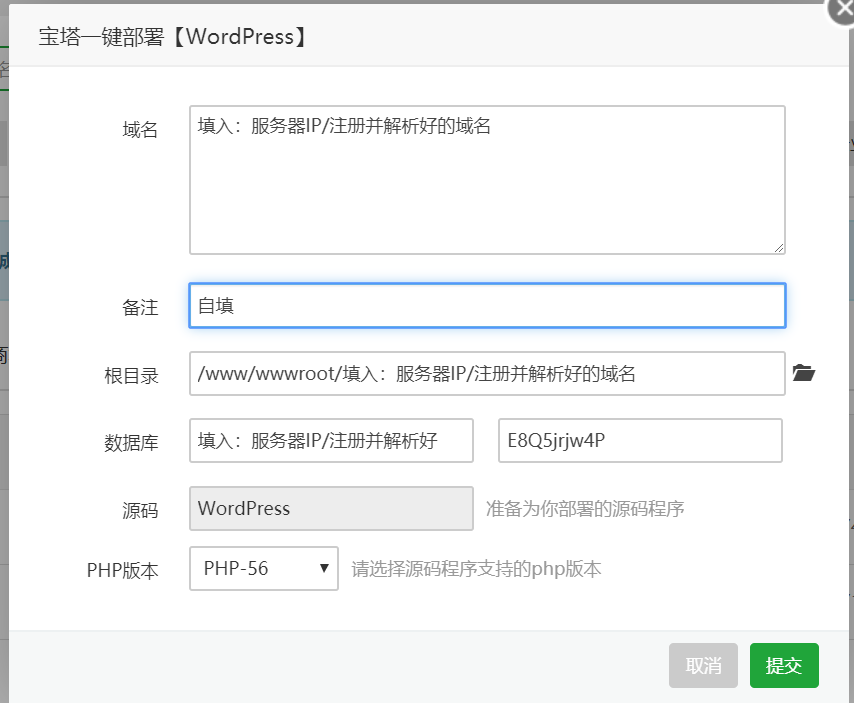Click the PHP版本 field label
This screenshot has height=703, width=854.
tap(123, 571)
